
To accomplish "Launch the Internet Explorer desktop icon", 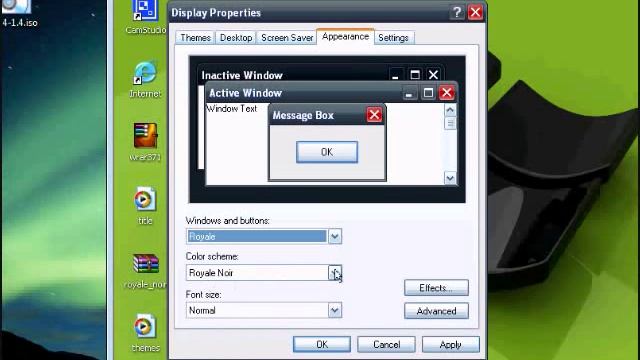I will coord(145,80).
